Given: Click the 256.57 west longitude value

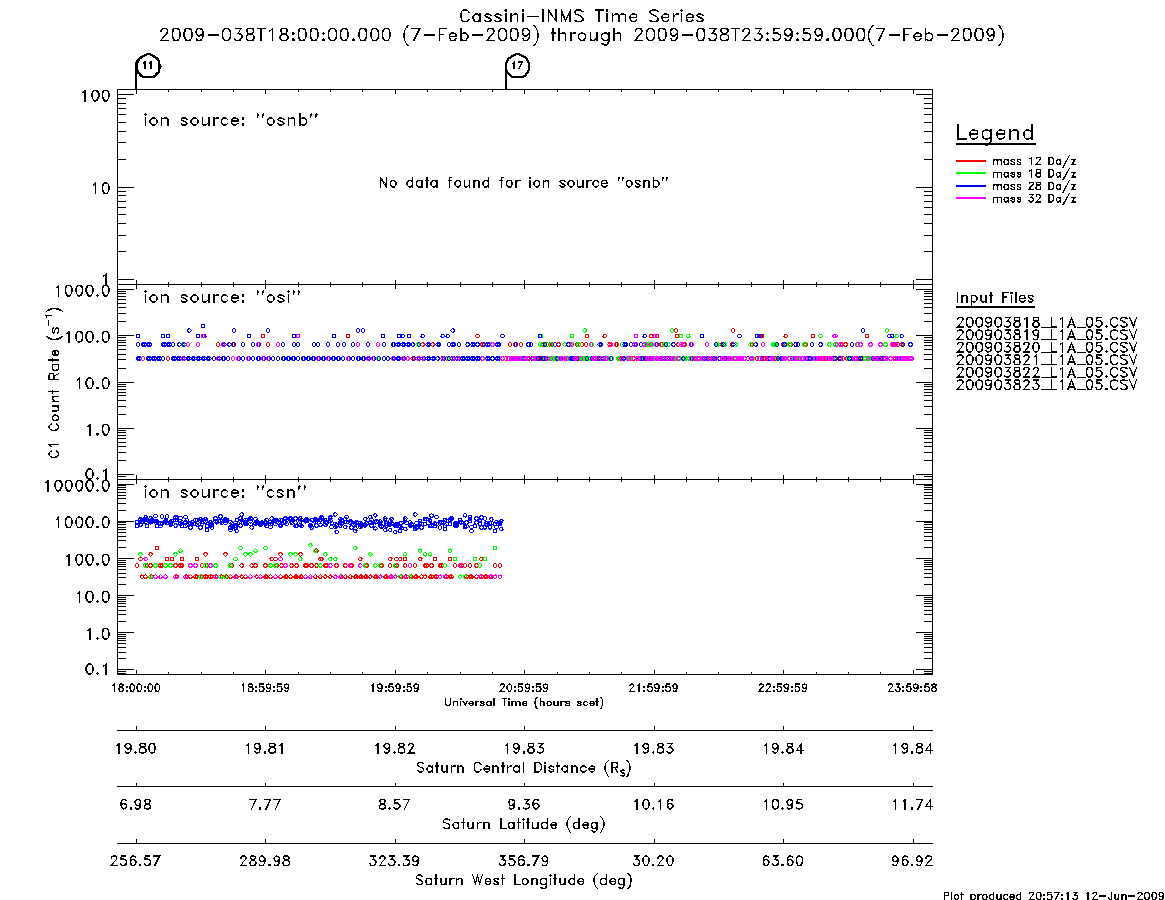Looking at the screenshot, I should (x=135, y=861).
